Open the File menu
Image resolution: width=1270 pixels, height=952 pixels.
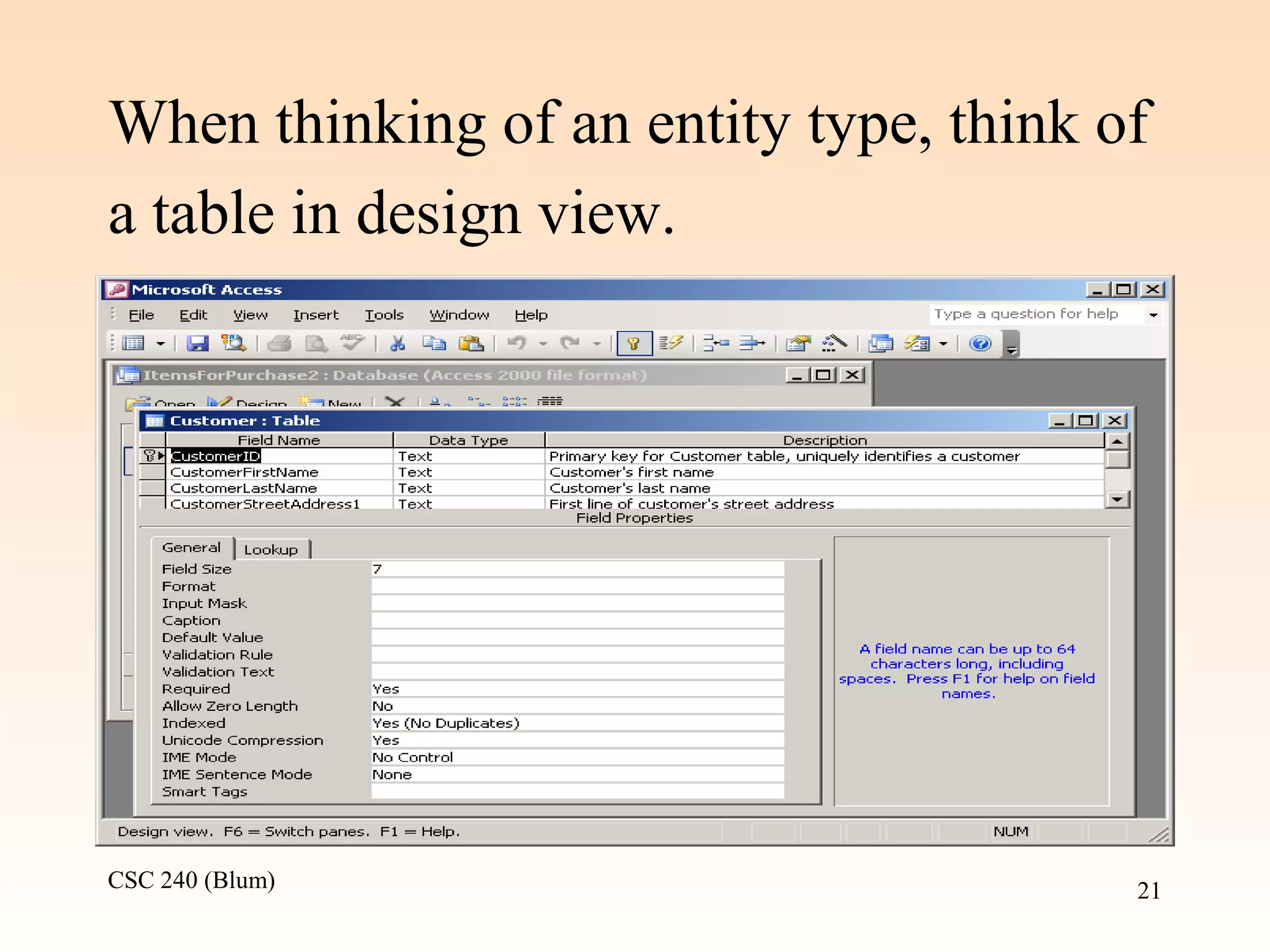coord(141,315)
